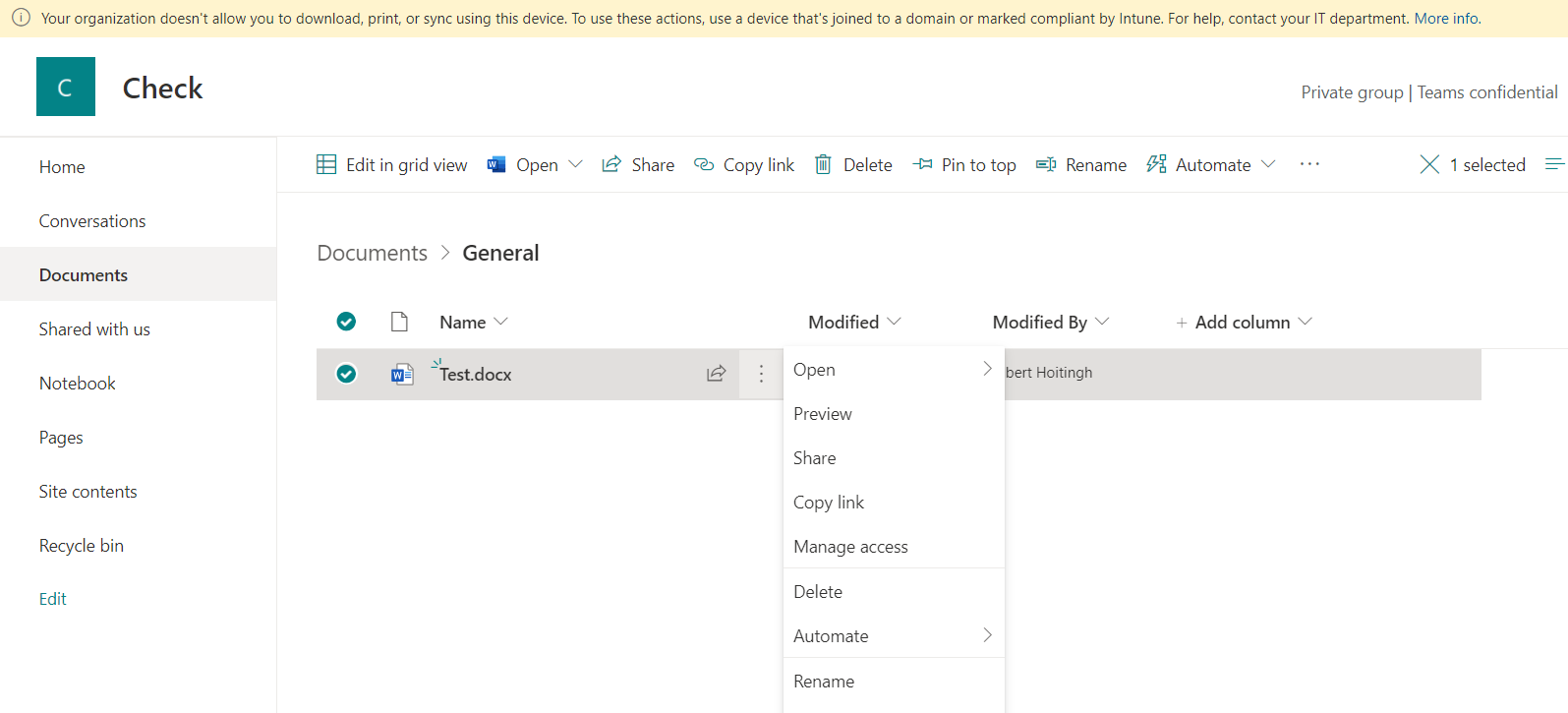The height and width of the screenshot is (713, 1568).
Task: Click the Edit in grid view icon
Action: [326, 164]
